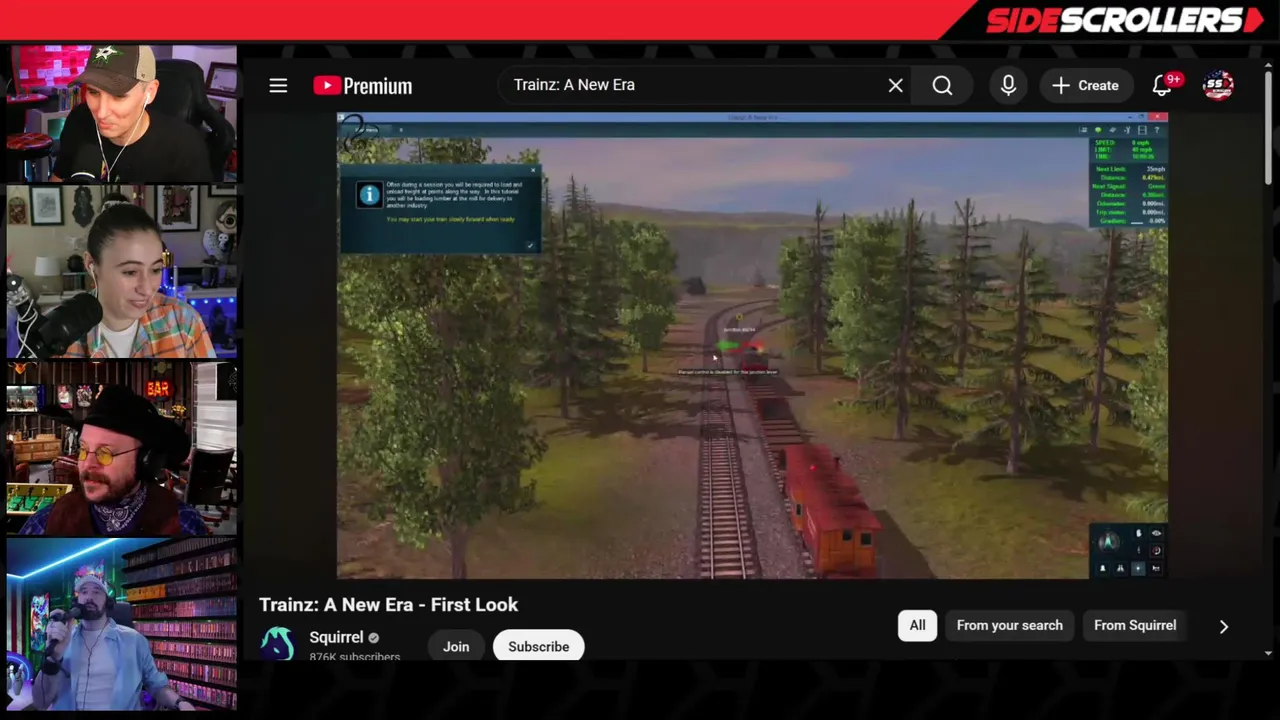Toggle the eye view icon in camera panel
Viewport: 1280px width, 720px height.
coord(1156,533)
